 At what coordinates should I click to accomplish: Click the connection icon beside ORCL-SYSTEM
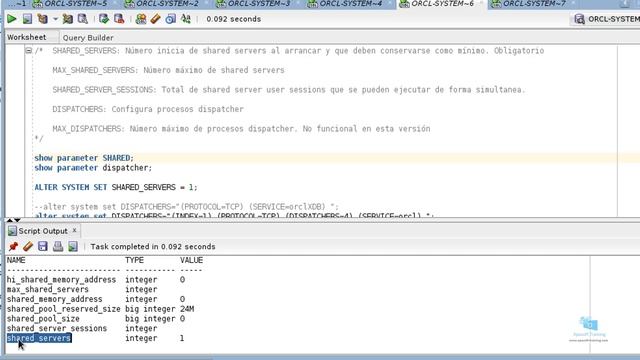click(580, 19)
